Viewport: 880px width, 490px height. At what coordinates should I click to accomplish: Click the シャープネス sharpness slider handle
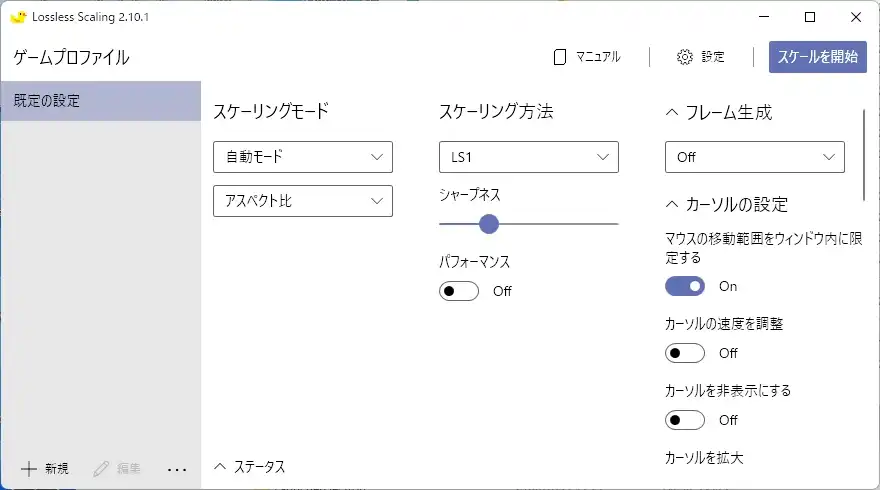pyautogui.click(x=489, y=224)
